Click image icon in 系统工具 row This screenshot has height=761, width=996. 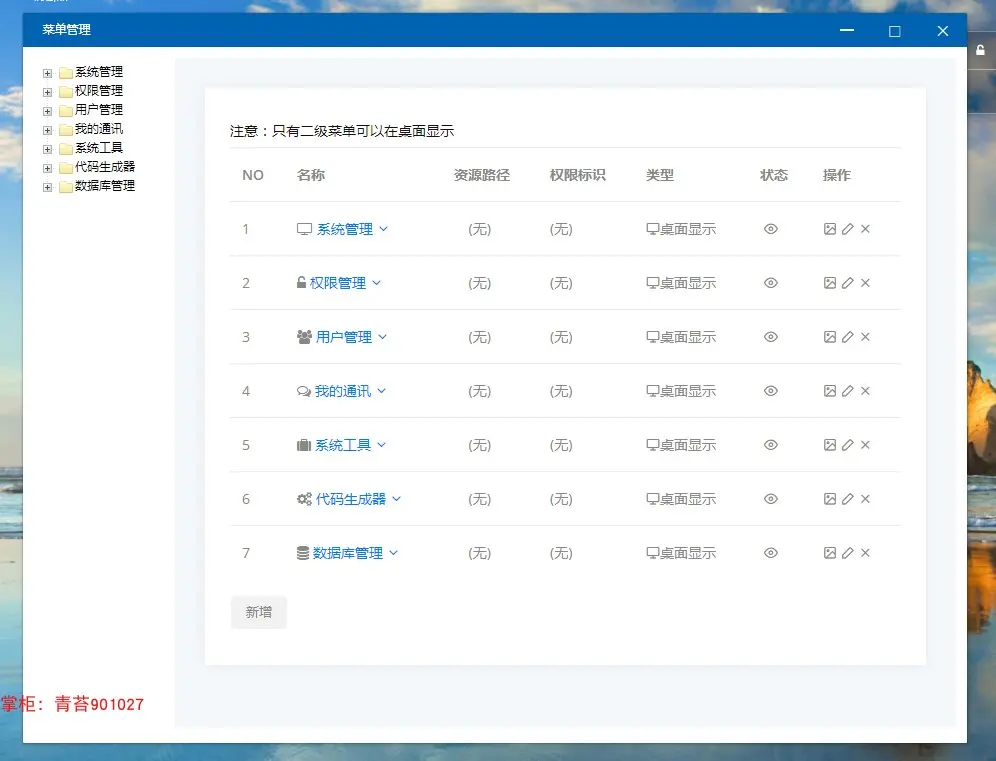click(830, 445)
